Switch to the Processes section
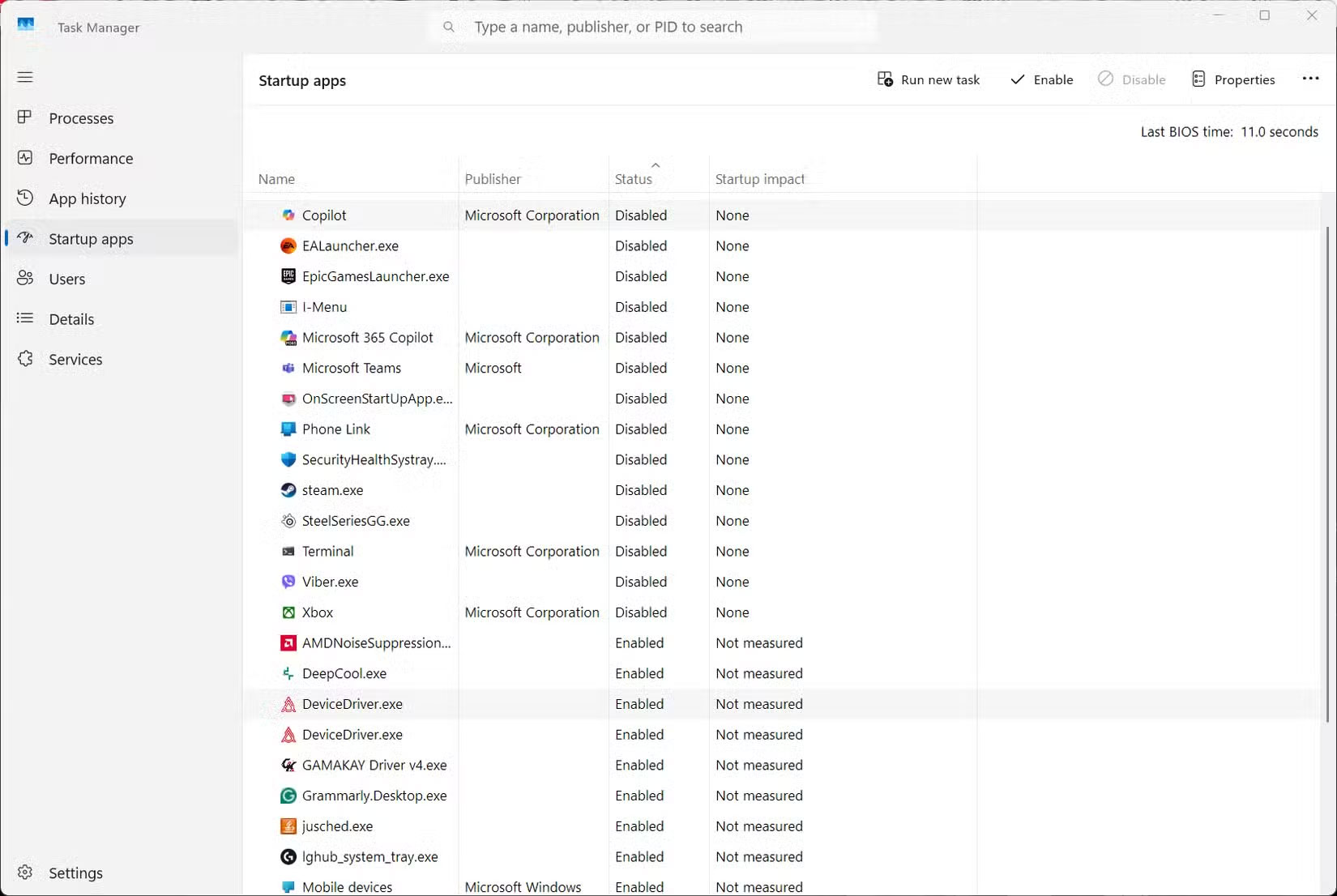This screenshot has height=896, width=1337. click(80, 117)
